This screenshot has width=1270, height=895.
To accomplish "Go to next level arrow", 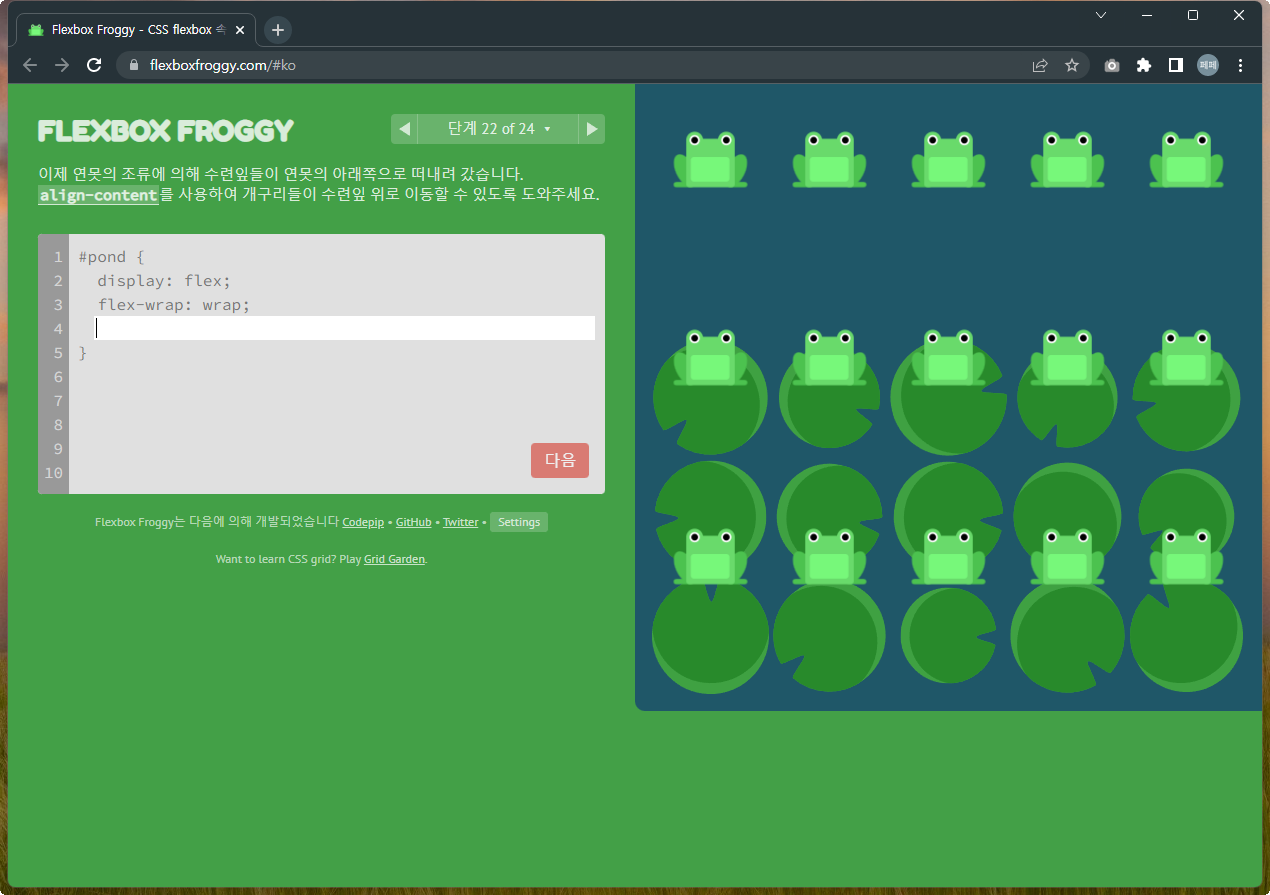I will (592, 129).
